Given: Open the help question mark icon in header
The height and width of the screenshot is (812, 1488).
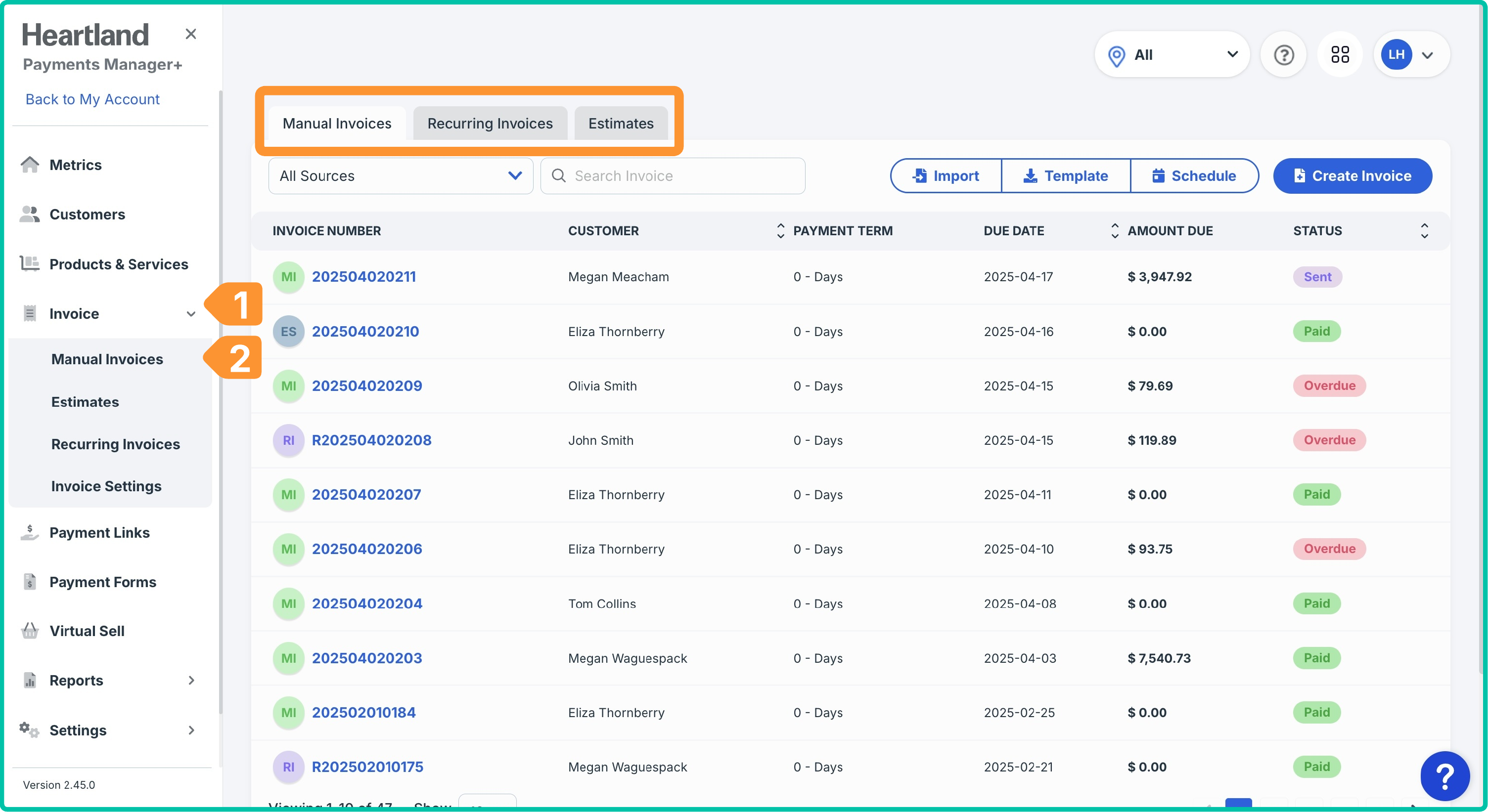Looking at the screenshot, I should click(1283, 55).
